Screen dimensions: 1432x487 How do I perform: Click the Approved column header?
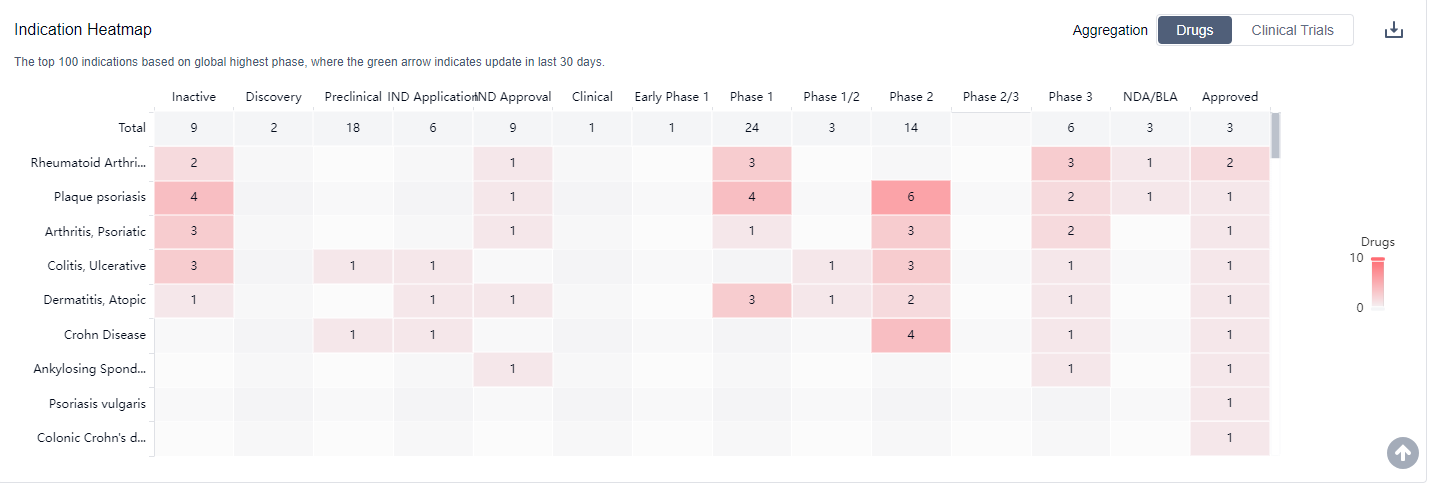pyautogui.click(x=1229, y=97)
